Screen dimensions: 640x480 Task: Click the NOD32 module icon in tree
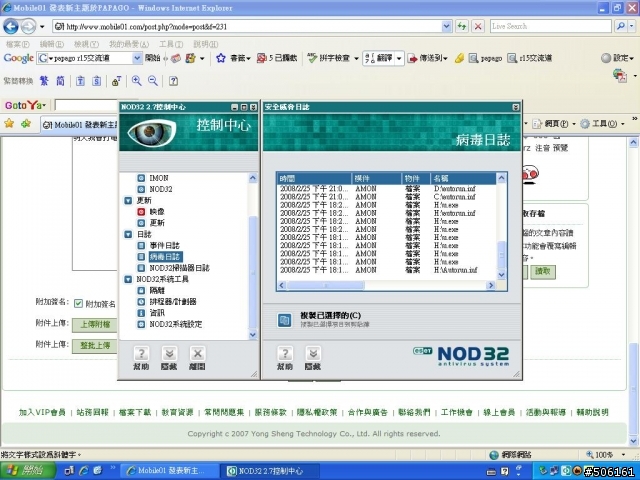coord(141,189)
